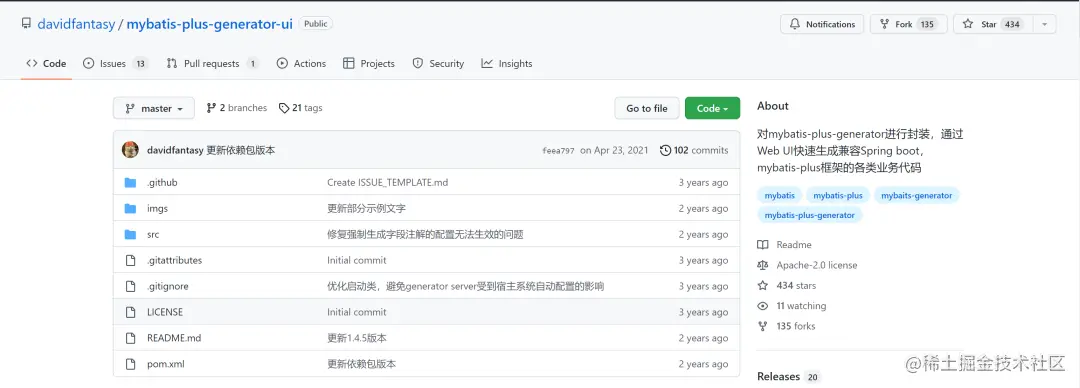The height and width of the screenshot is (388, 1080).
Task: Click the Star icon in the header
Action: point(968,24)
